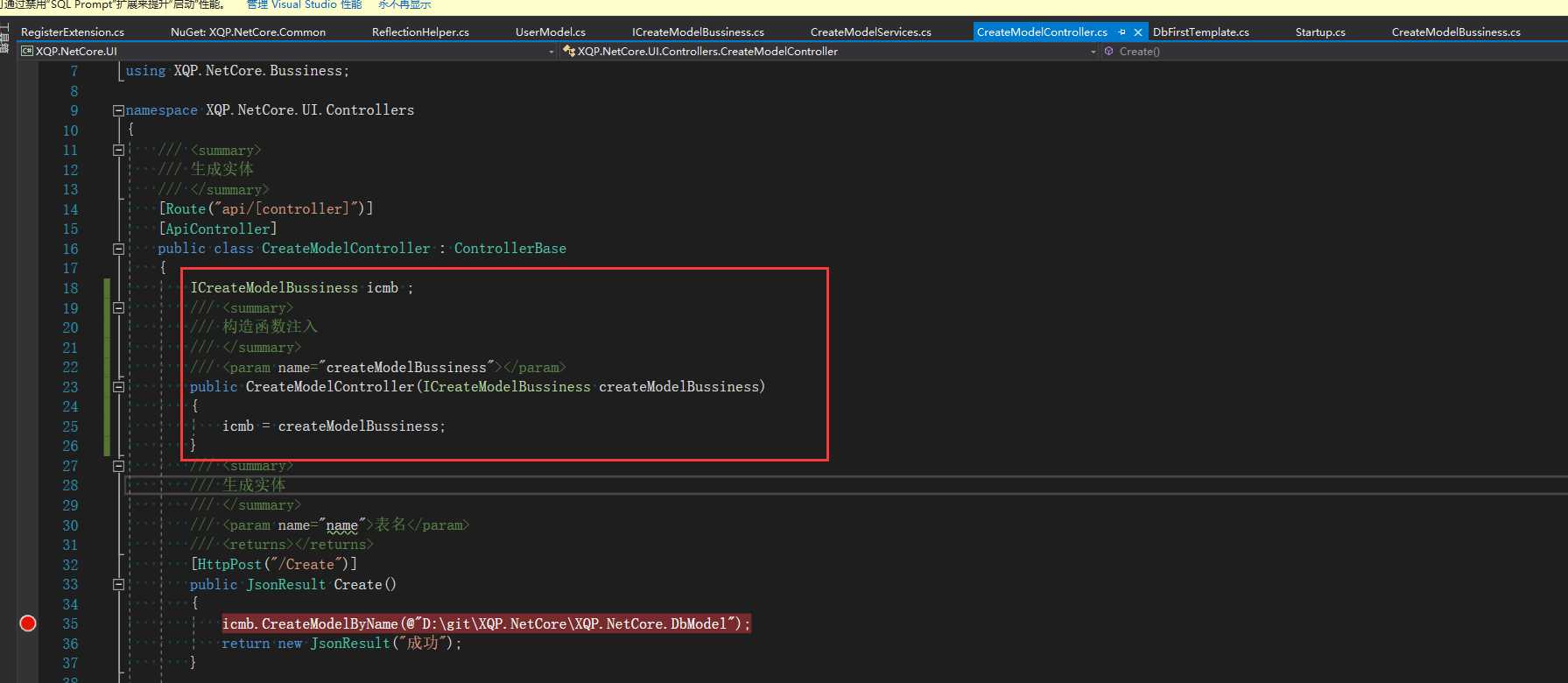
Task: Click JsonResult return type on line 33
Action: pyautogui.click(x=285, y=584)
